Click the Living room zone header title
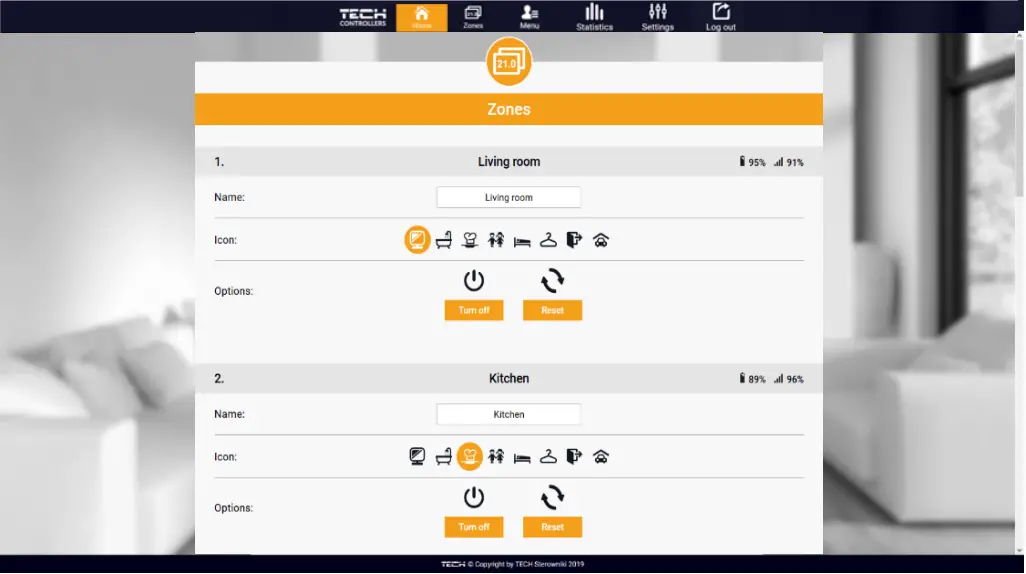 coord(508,162)
